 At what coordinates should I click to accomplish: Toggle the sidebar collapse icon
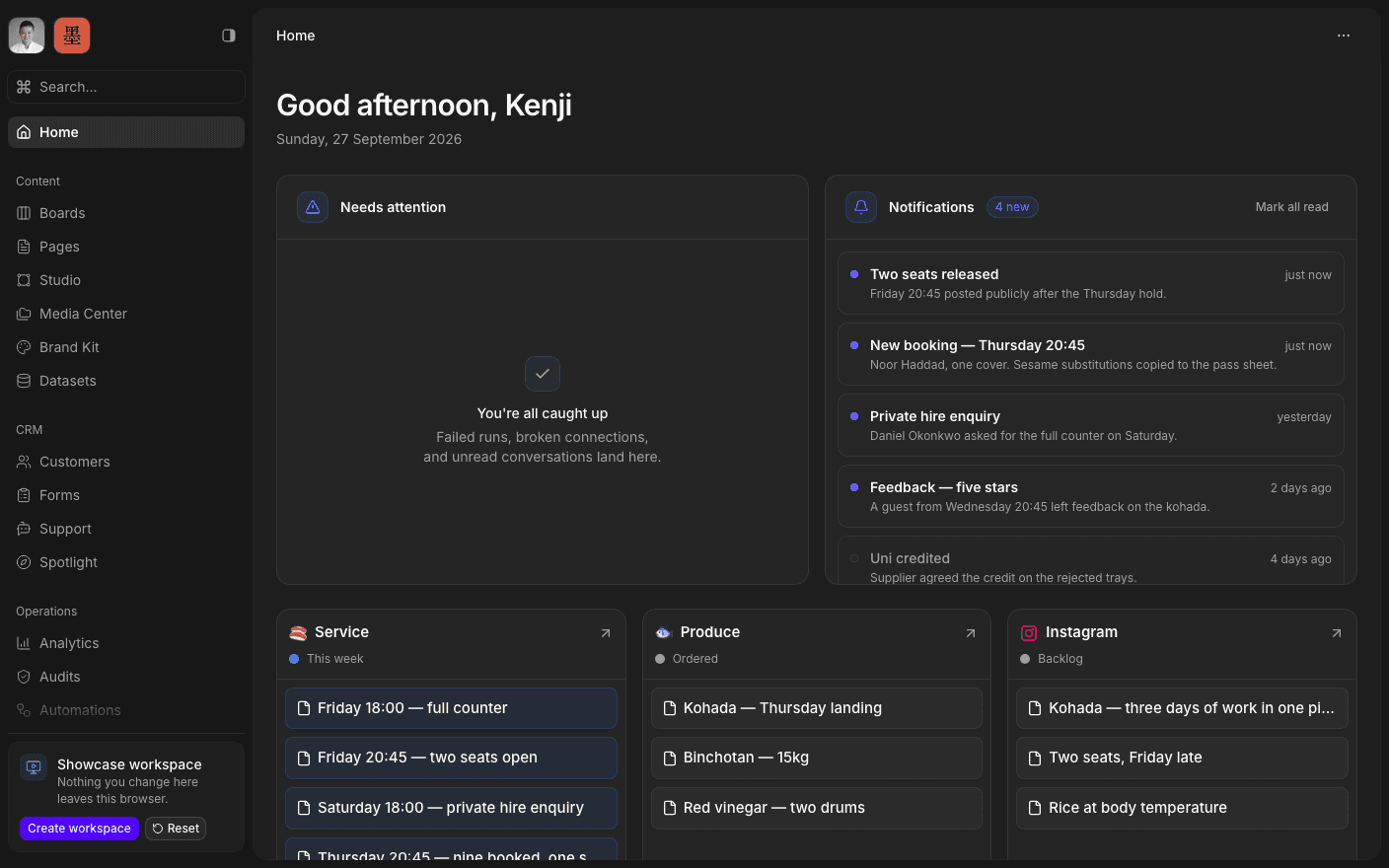pyautogui.click(x=229, y=36)
